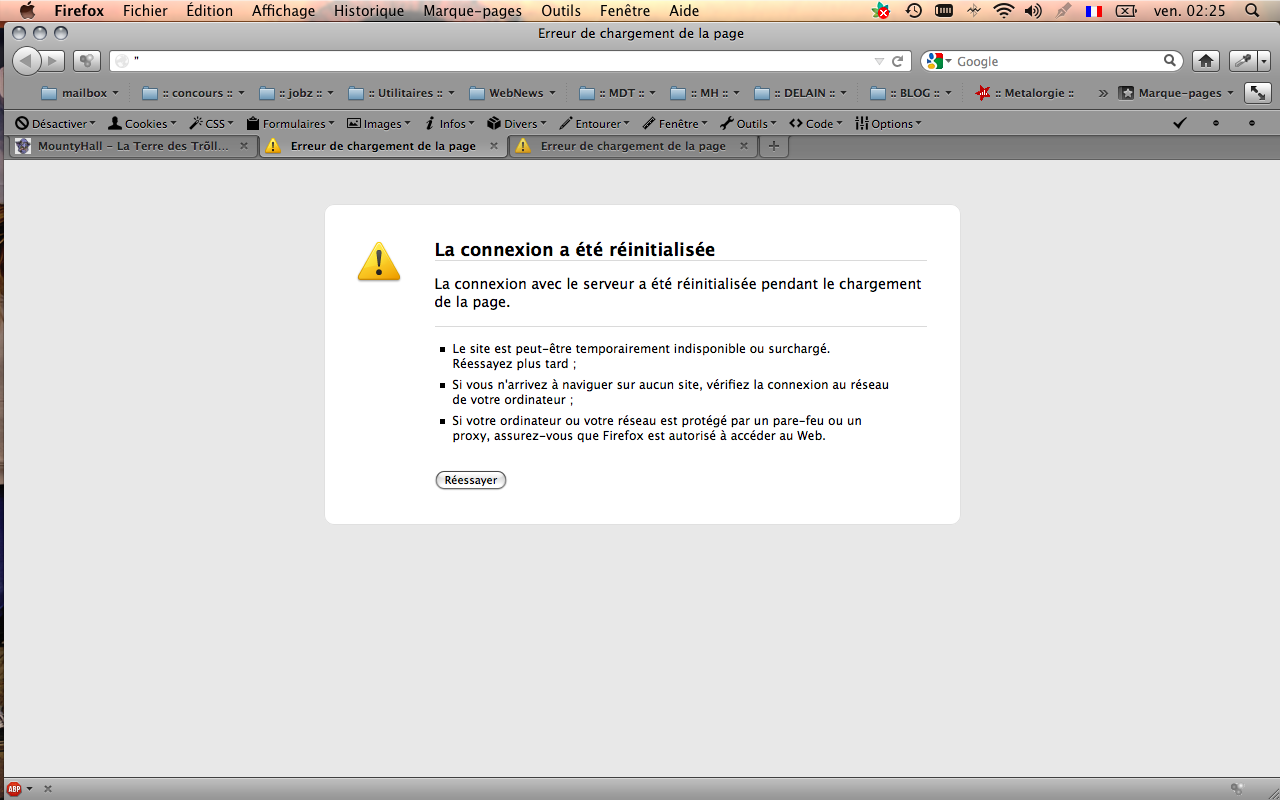Switch to the MountyHall tab
1280x800 pixels.
[125, 146]
